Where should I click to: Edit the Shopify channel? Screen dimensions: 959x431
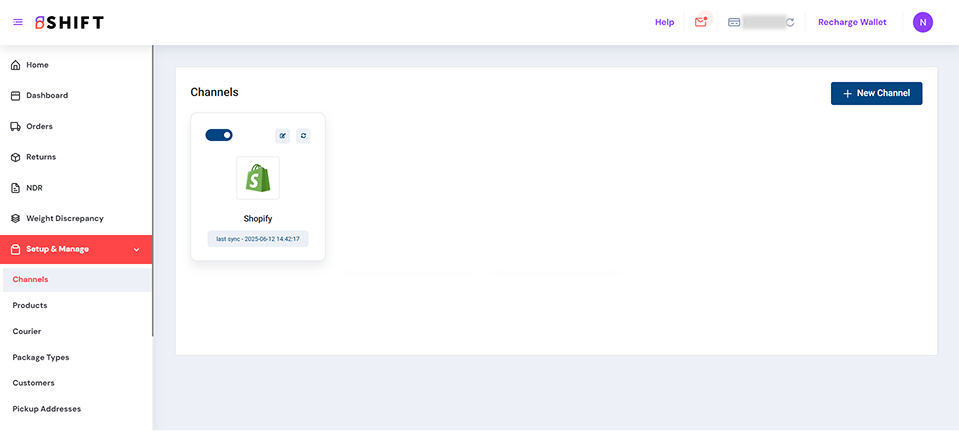(x=282, y=136)
